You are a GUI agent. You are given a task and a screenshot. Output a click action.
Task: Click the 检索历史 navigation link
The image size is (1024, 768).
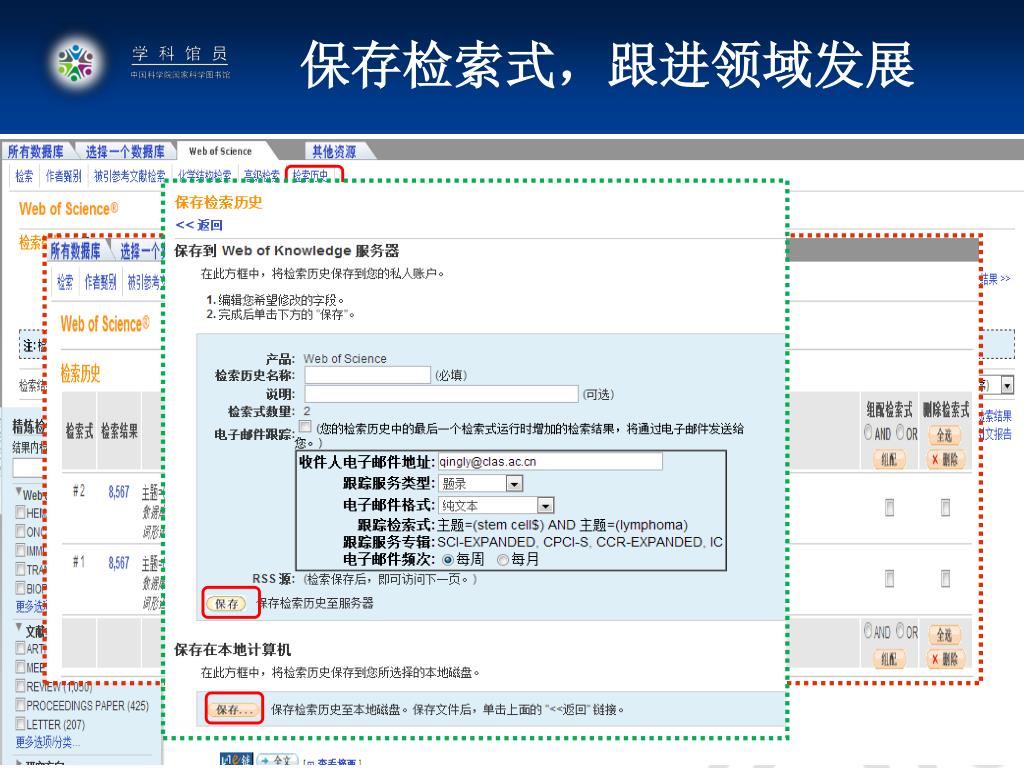coord(310,175)
